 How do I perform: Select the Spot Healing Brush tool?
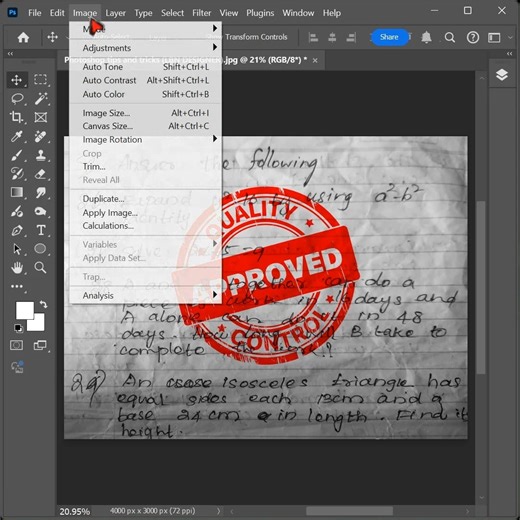[x=40, y=136]
